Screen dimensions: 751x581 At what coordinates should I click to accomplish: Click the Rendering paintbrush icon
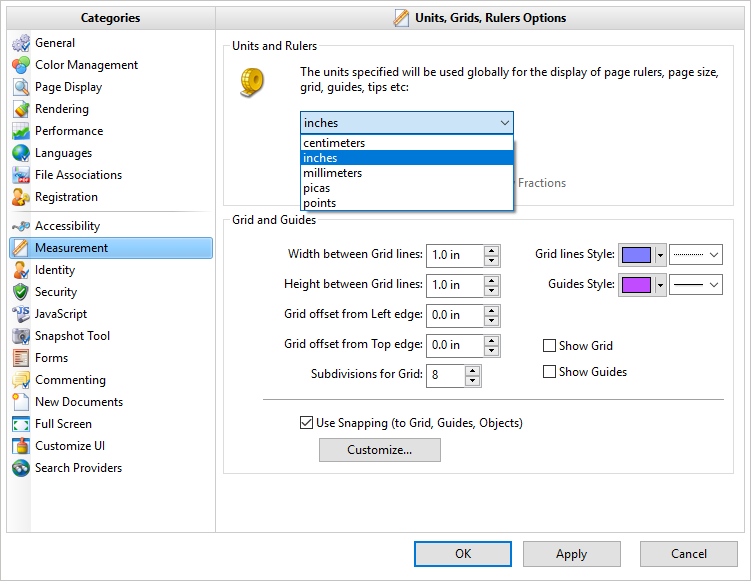pos(21,109)
